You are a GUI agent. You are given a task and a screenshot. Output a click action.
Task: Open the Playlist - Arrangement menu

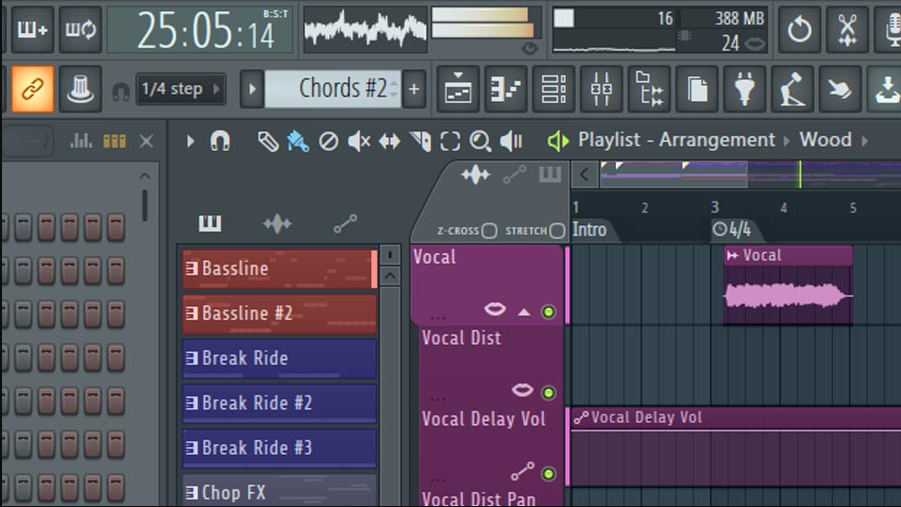click(676, 140)
